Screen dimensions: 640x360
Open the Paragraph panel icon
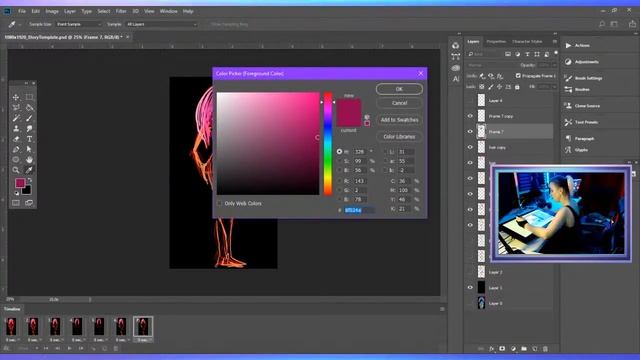point(568,138)
